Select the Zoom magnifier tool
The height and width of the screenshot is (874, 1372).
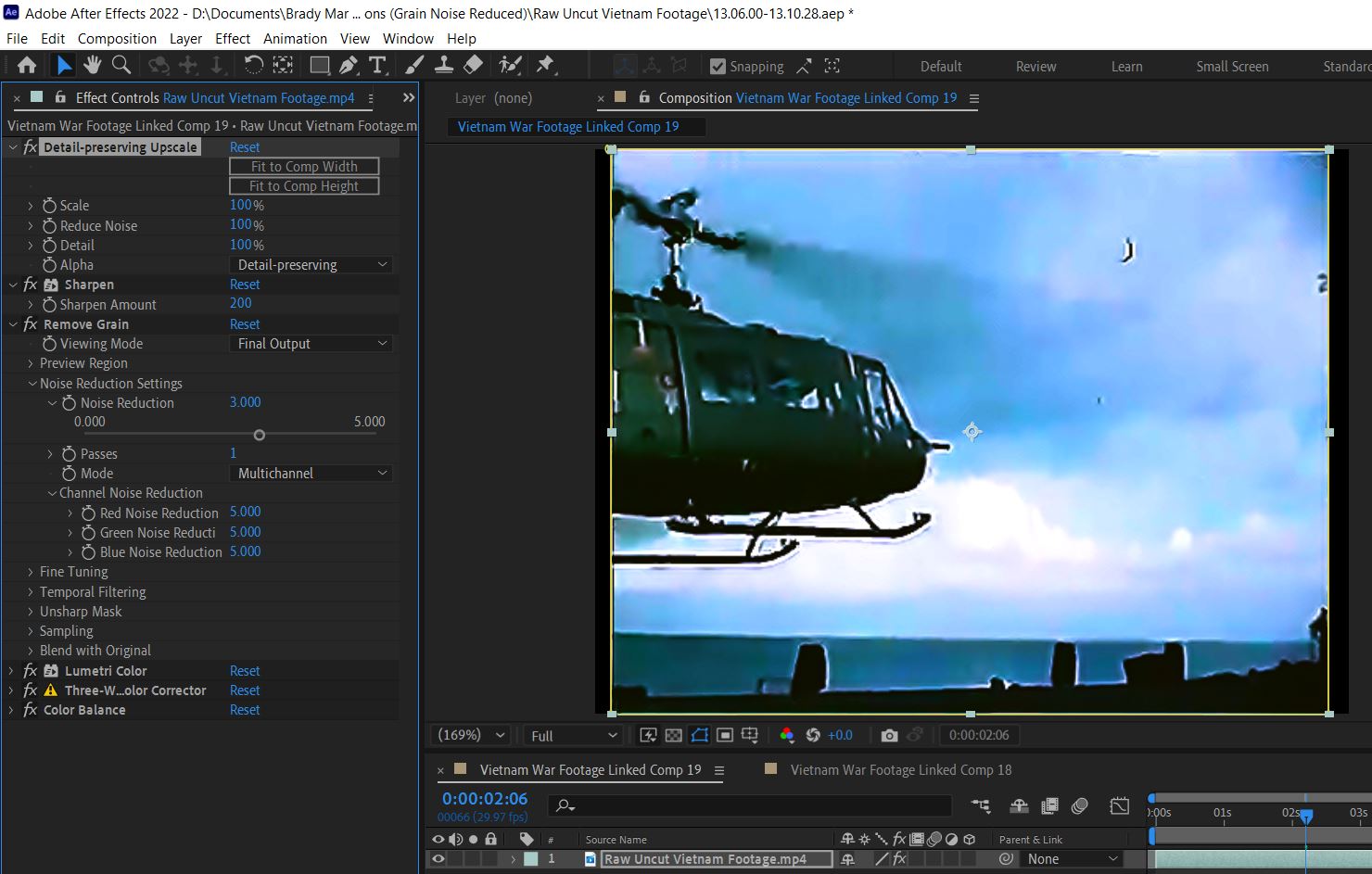point(121,65)
